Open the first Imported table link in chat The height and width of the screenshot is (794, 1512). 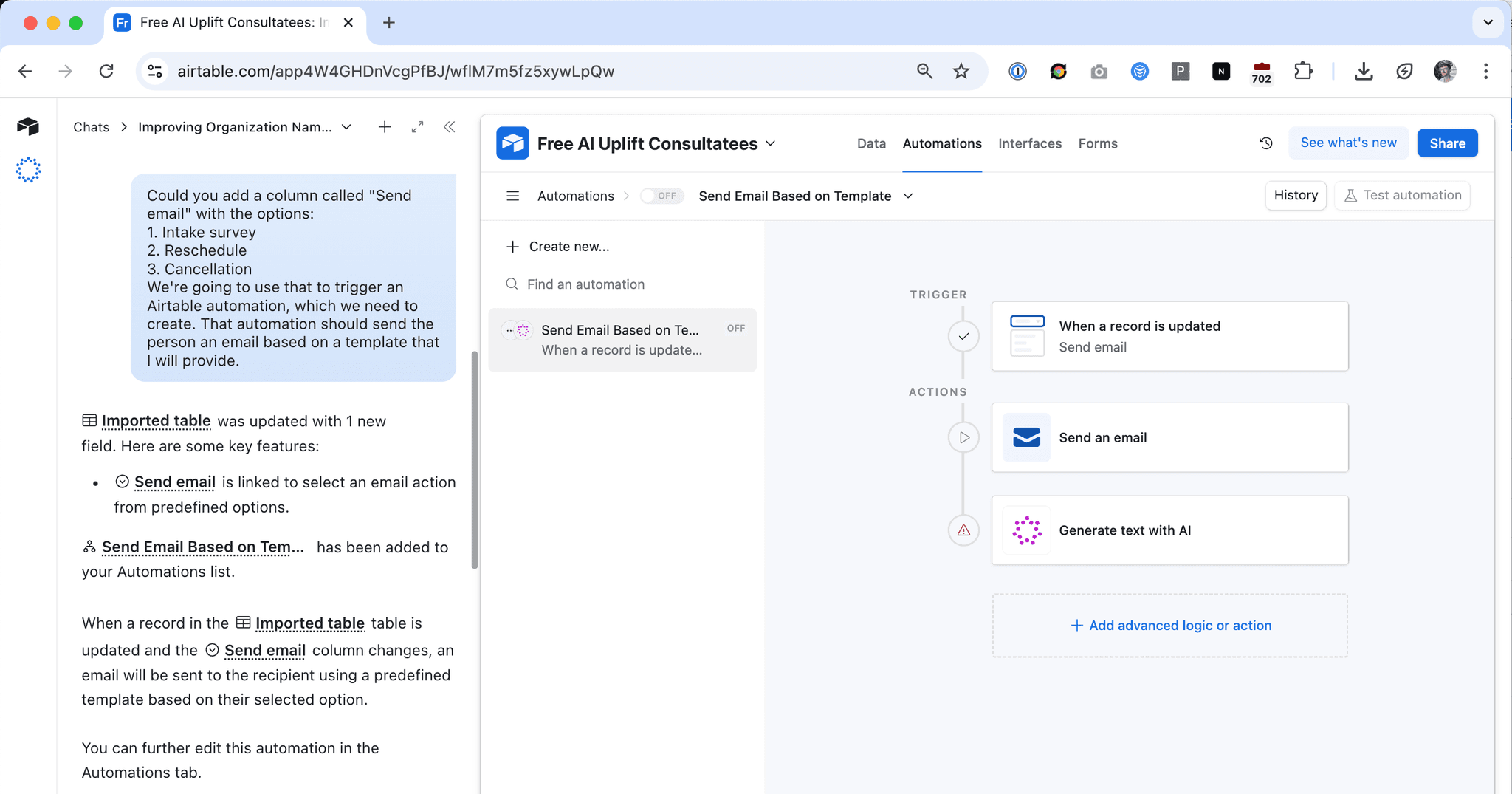(x=156, y=421)
